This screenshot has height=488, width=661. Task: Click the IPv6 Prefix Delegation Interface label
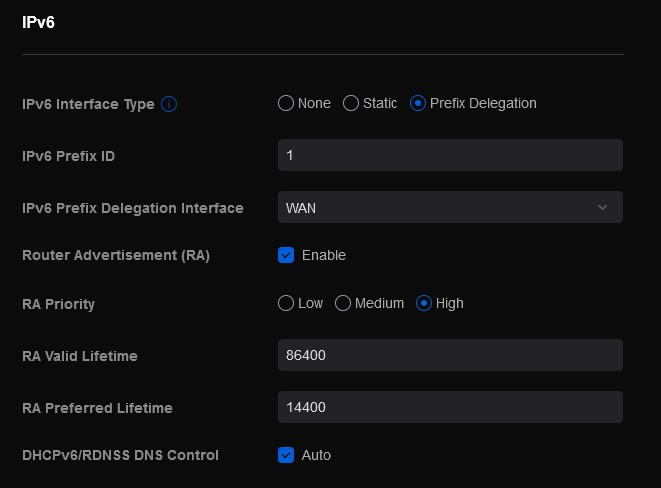coord(132,208)
